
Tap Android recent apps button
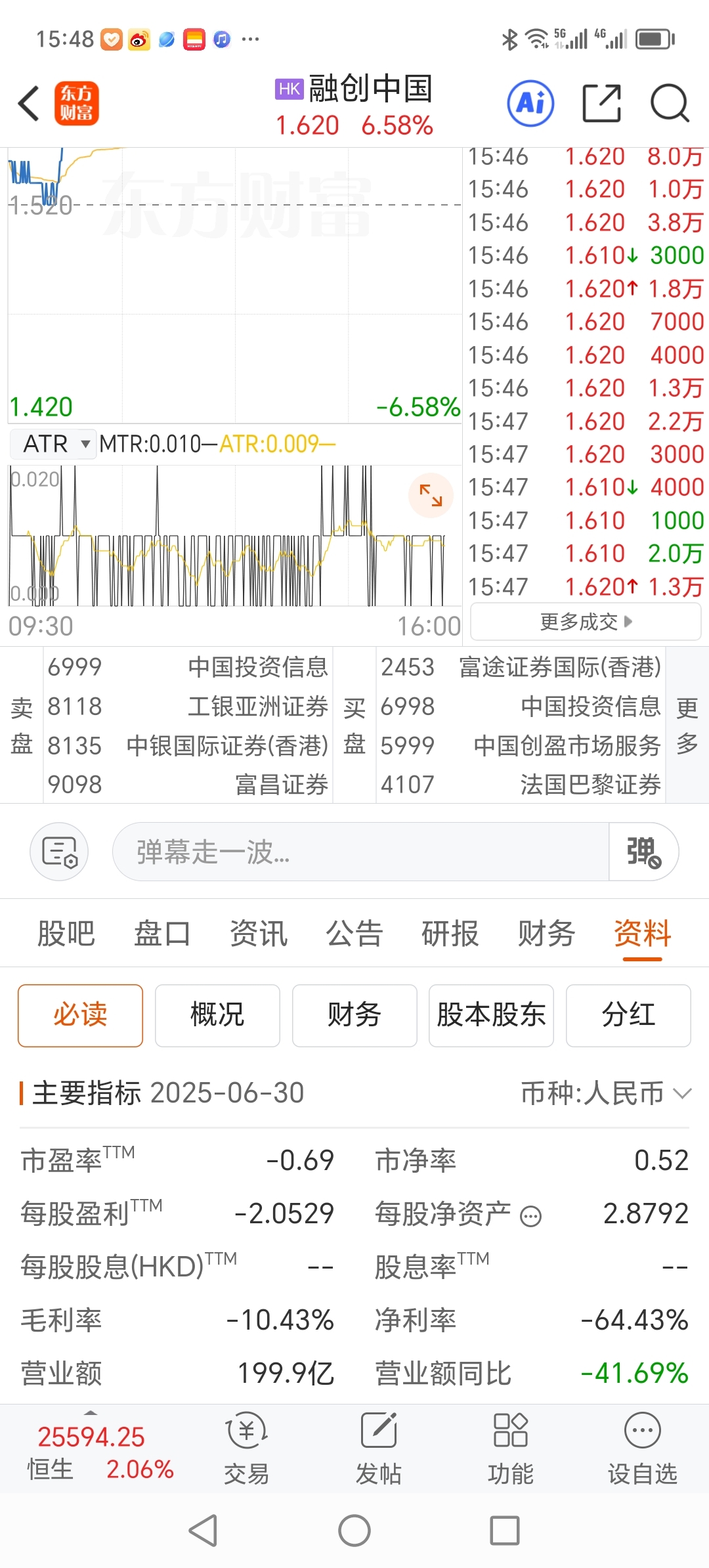[505, 1531]
